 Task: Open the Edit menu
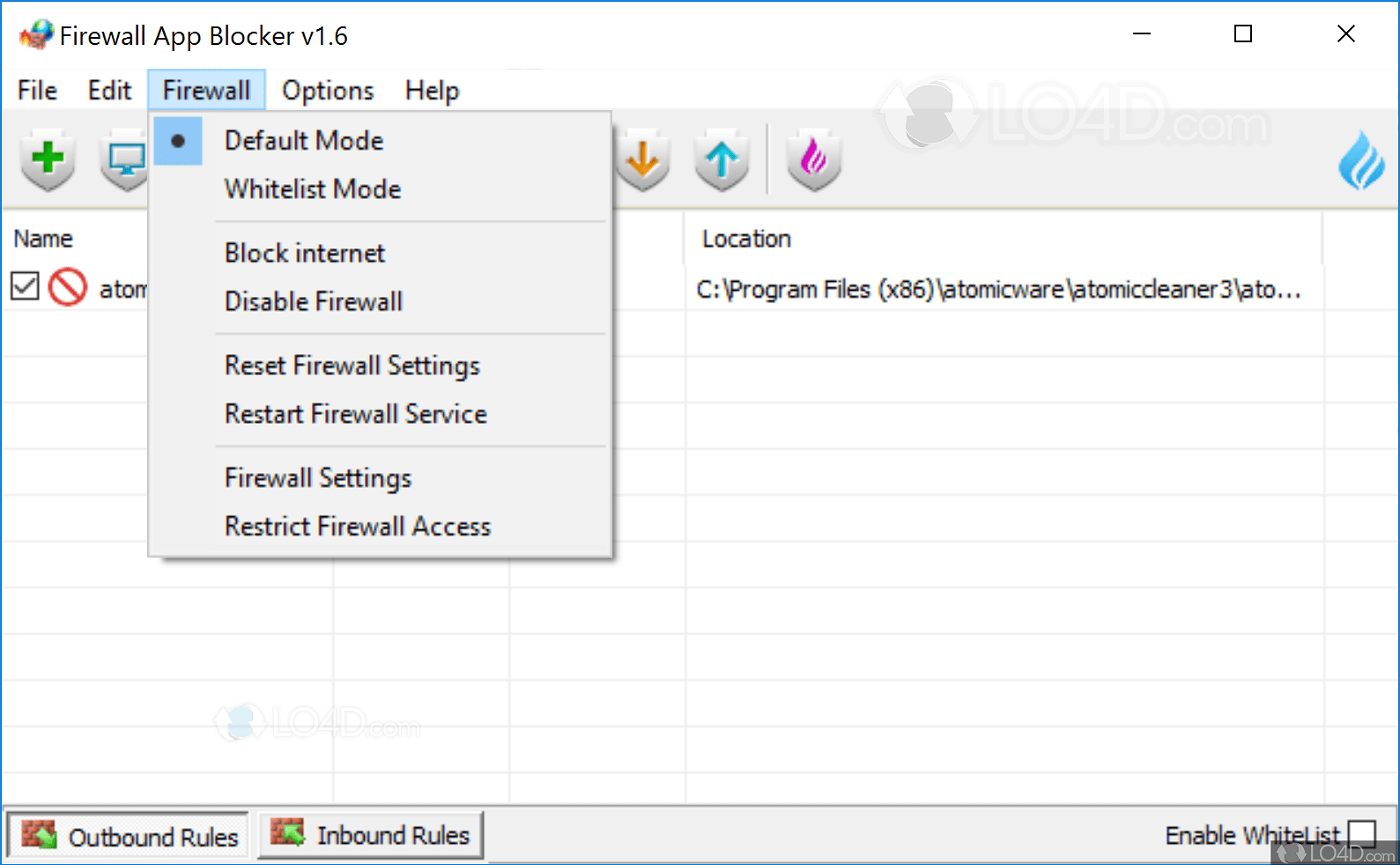[x=108, y=90]
